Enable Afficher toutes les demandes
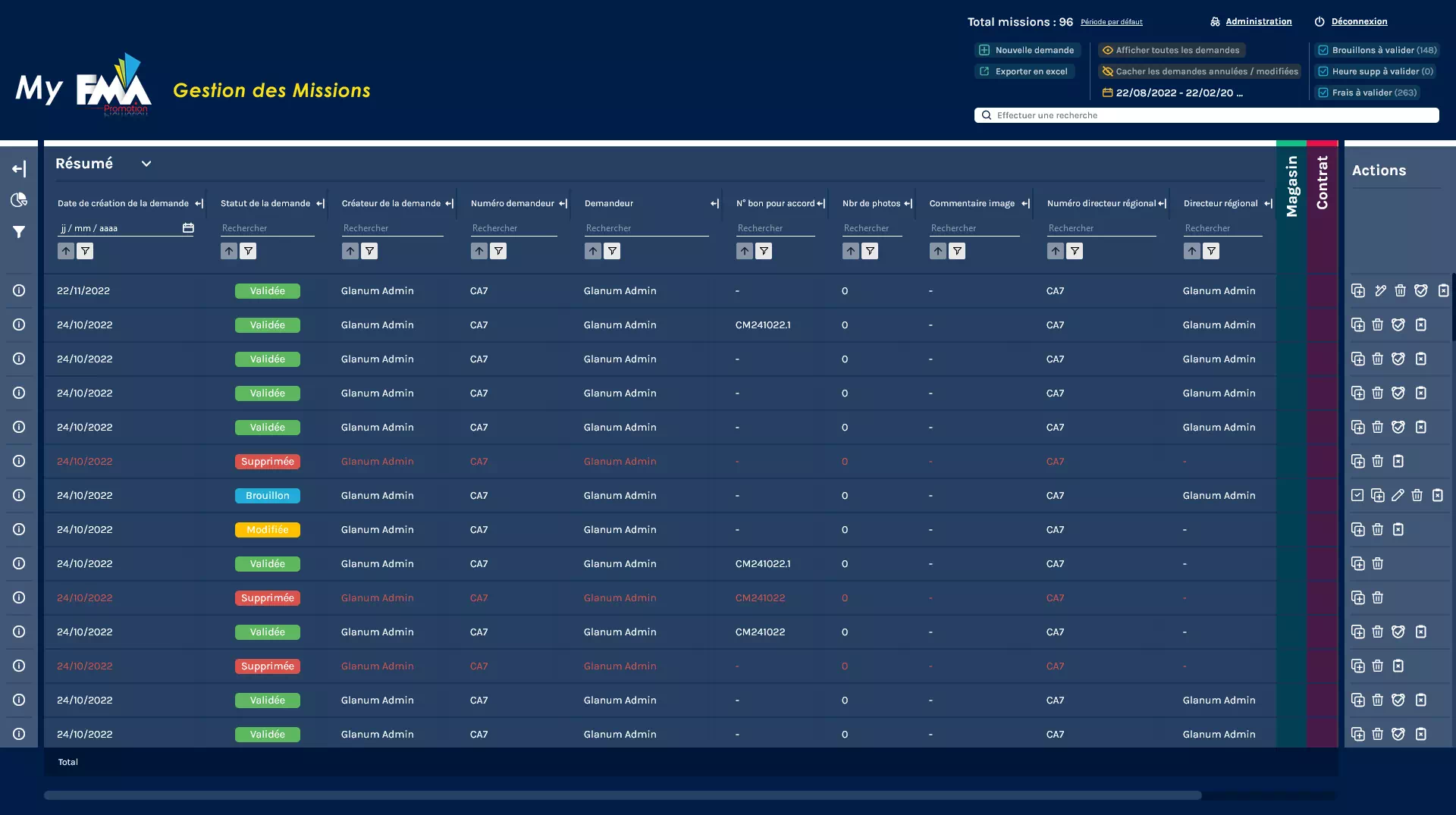 (x=1172, y=50)
